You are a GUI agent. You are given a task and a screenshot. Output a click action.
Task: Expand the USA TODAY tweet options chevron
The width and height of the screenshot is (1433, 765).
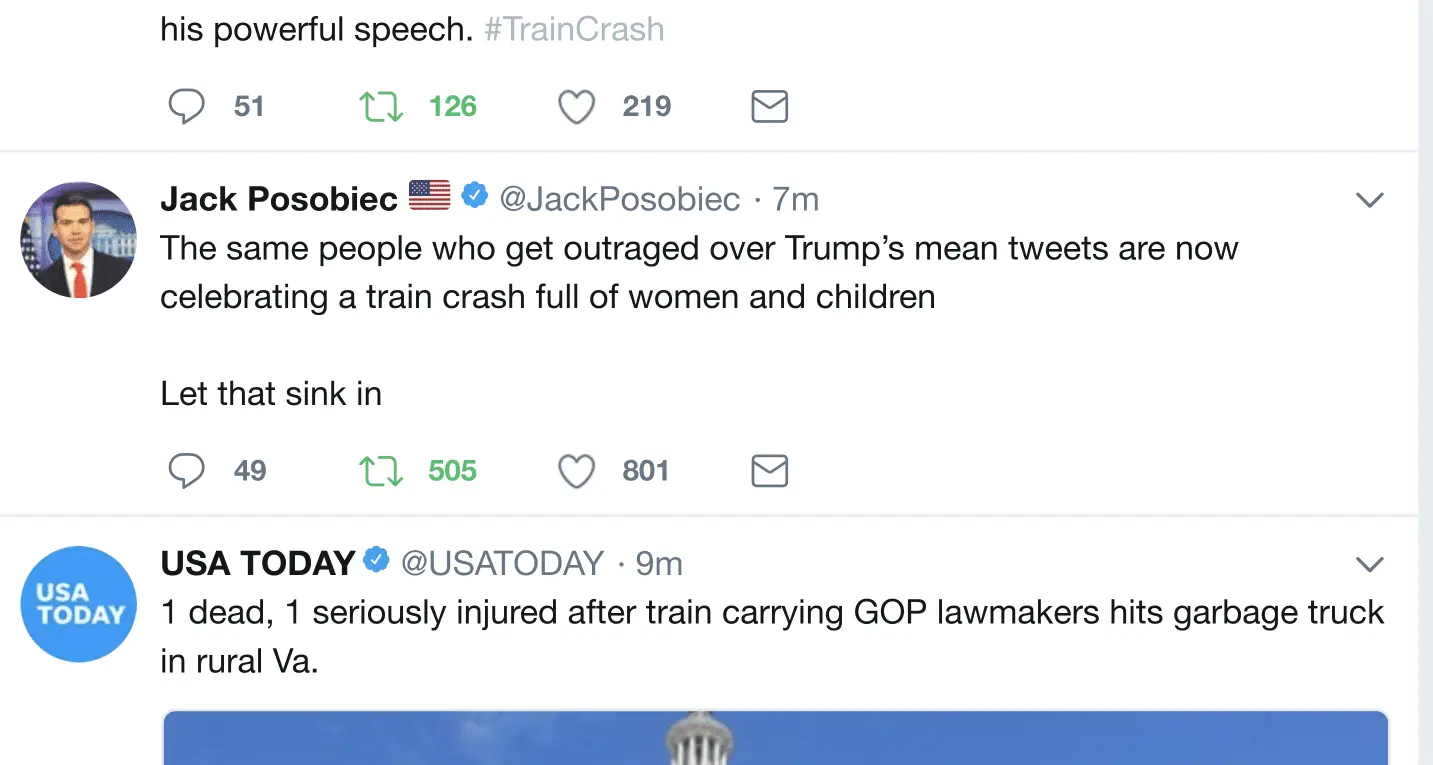(x=1368, y=564)
